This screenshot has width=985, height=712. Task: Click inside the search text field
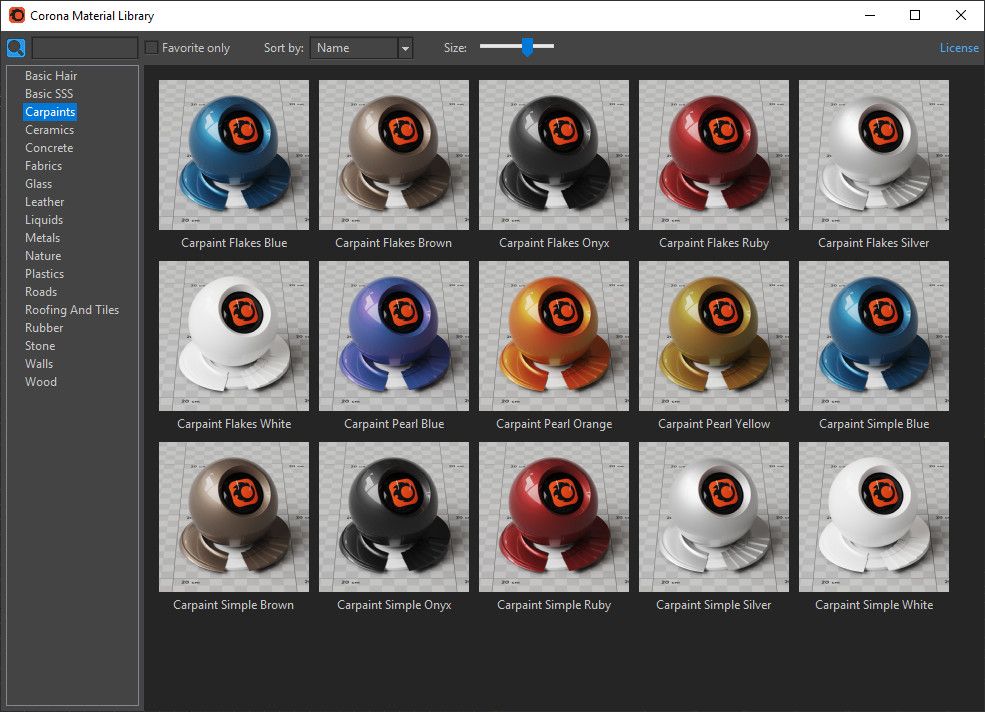point(85,48)
